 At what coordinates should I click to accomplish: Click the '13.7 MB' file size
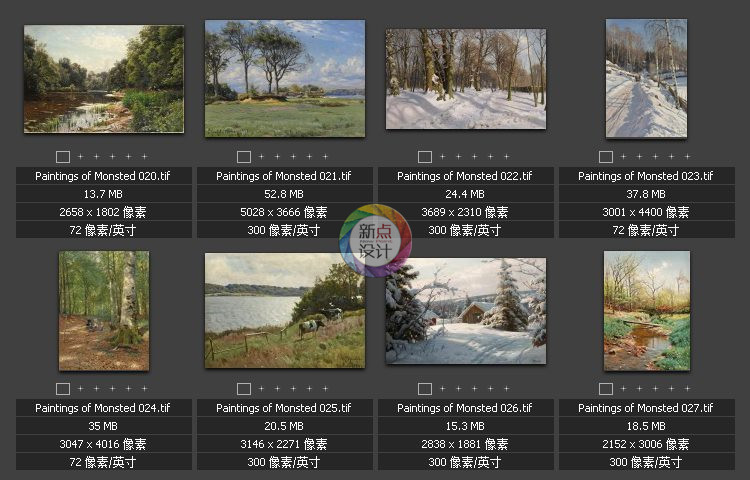pos(103,194)
